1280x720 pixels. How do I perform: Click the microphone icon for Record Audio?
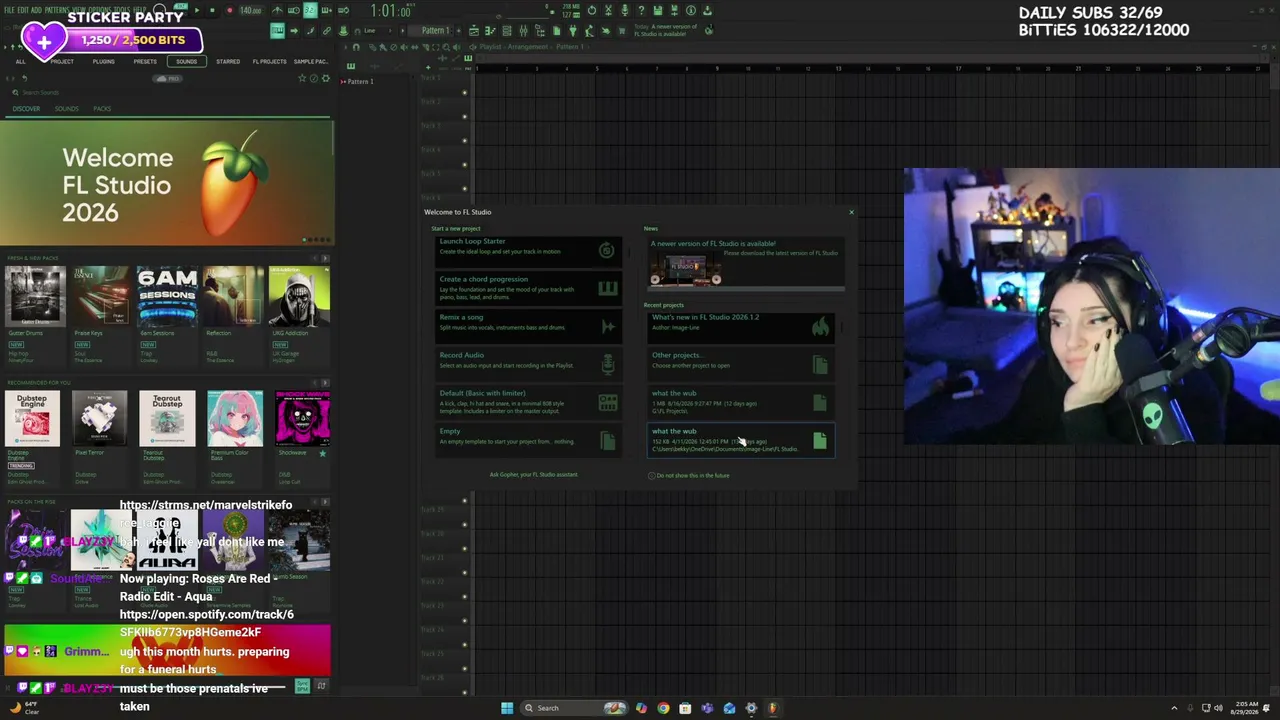point(607,365)
